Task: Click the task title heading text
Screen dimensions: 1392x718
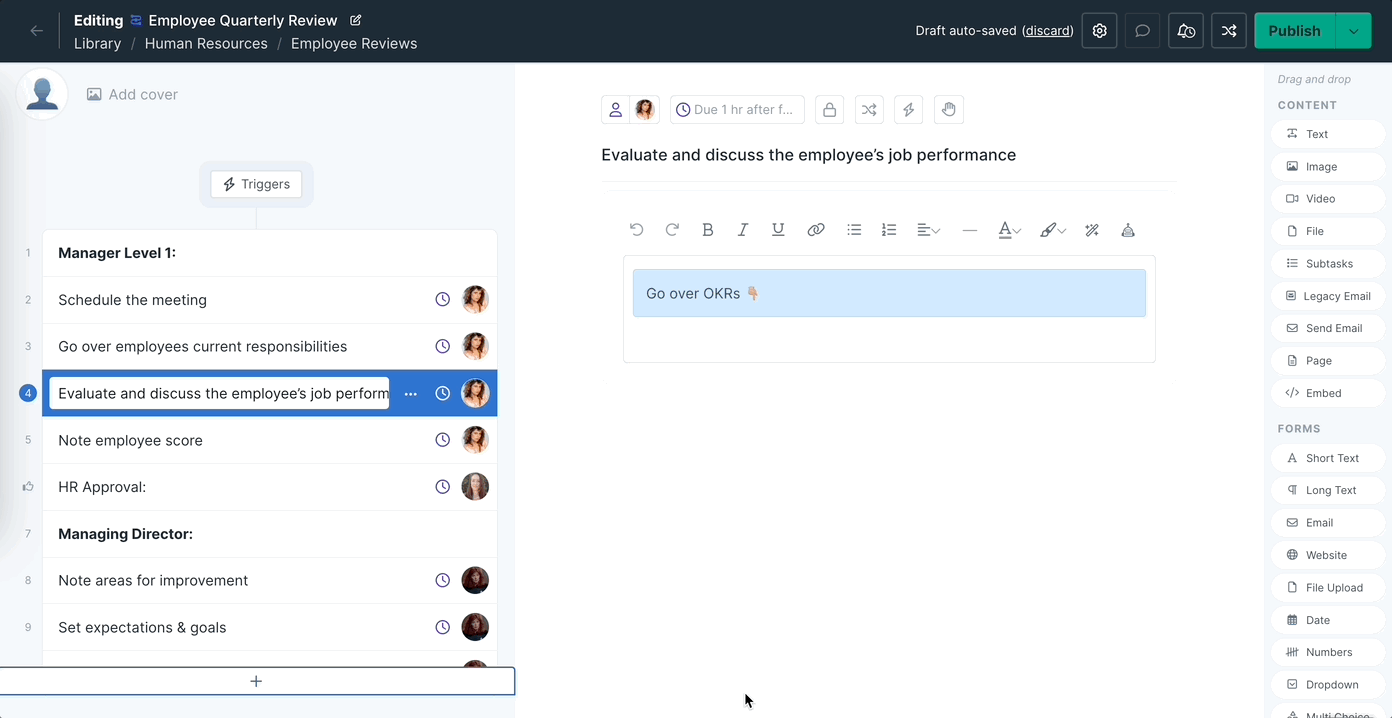Action: click(809, 155)
